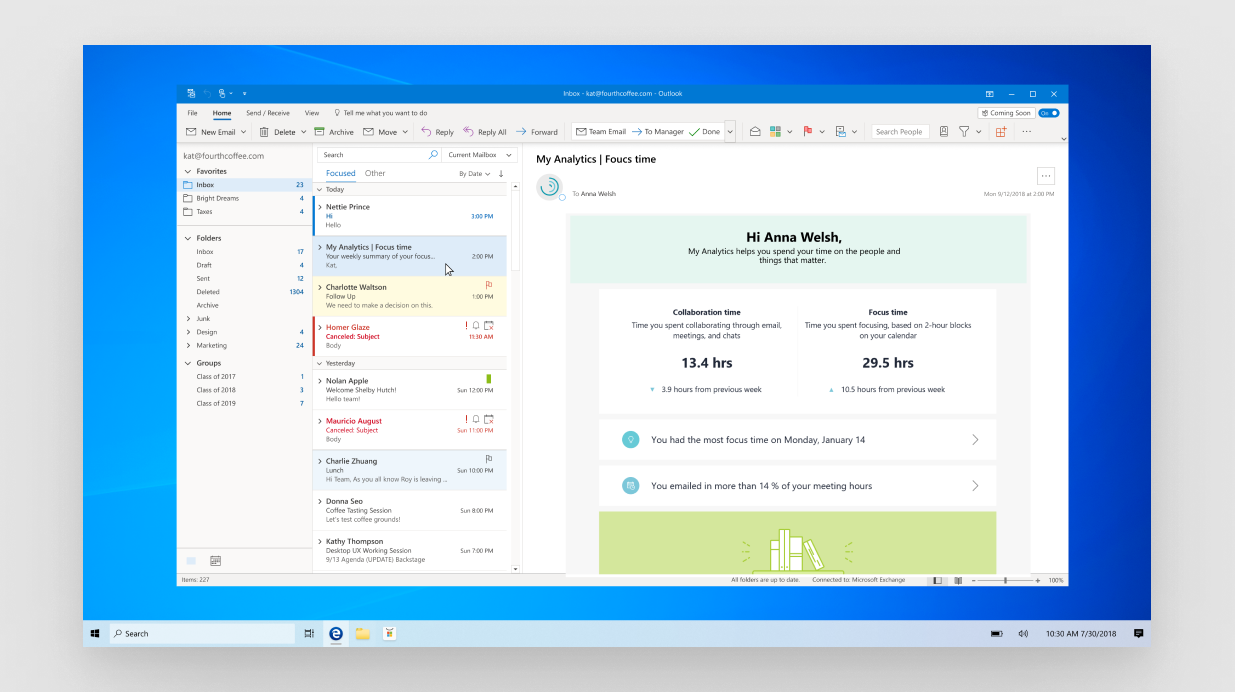This screenshot has width=1235, height=692.
Task: Click the Search People field
Action: tap(900, 132)
